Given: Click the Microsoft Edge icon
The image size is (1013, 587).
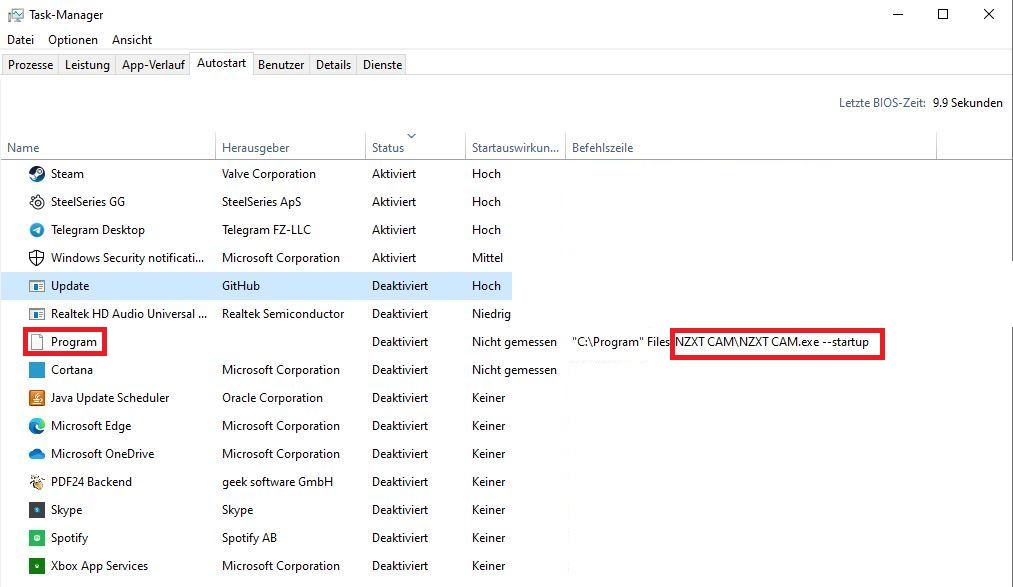Looking at the screenshot, I should click(37, 426).
